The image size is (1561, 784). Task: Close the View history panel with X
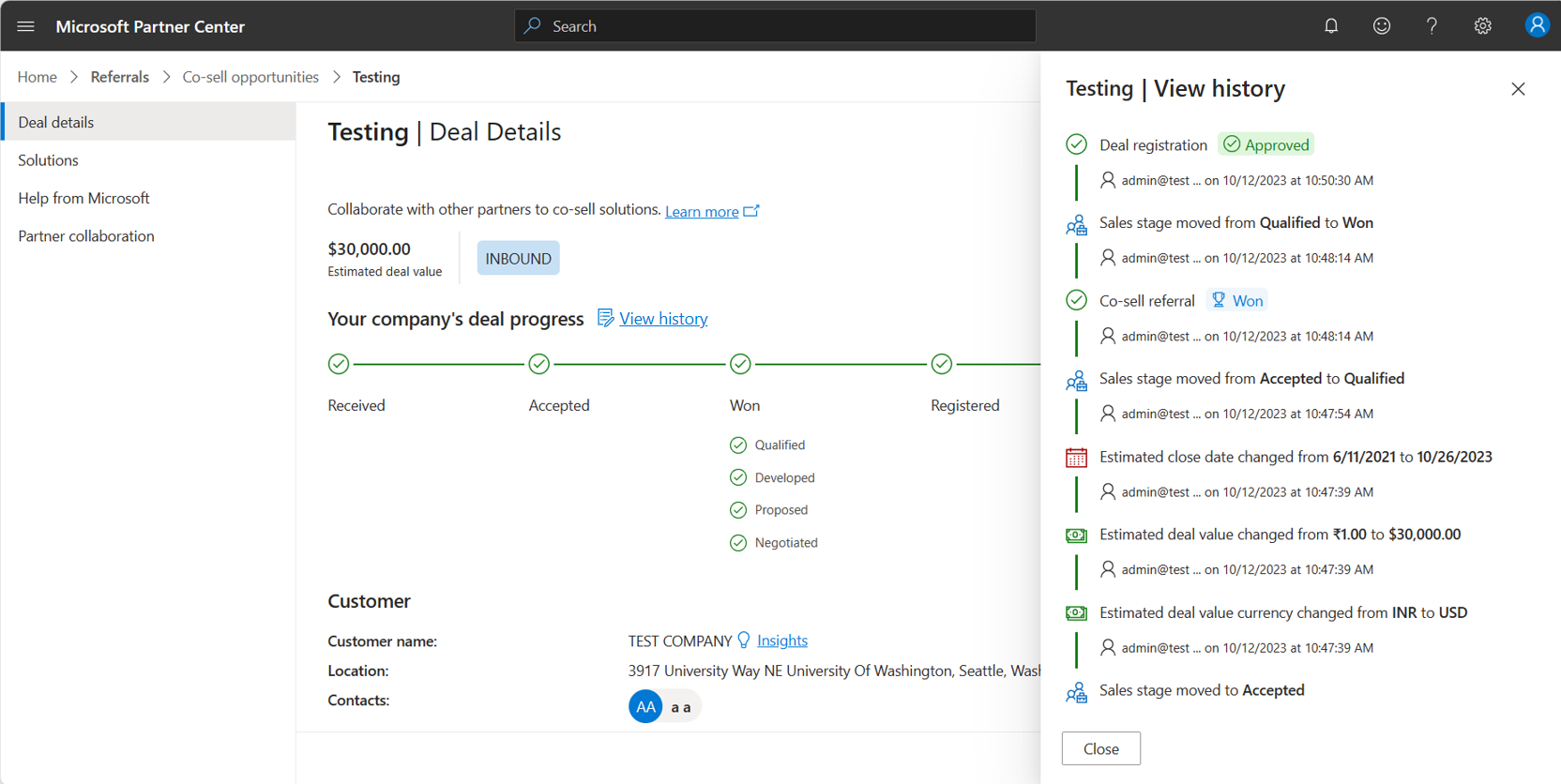[1518, 89]
